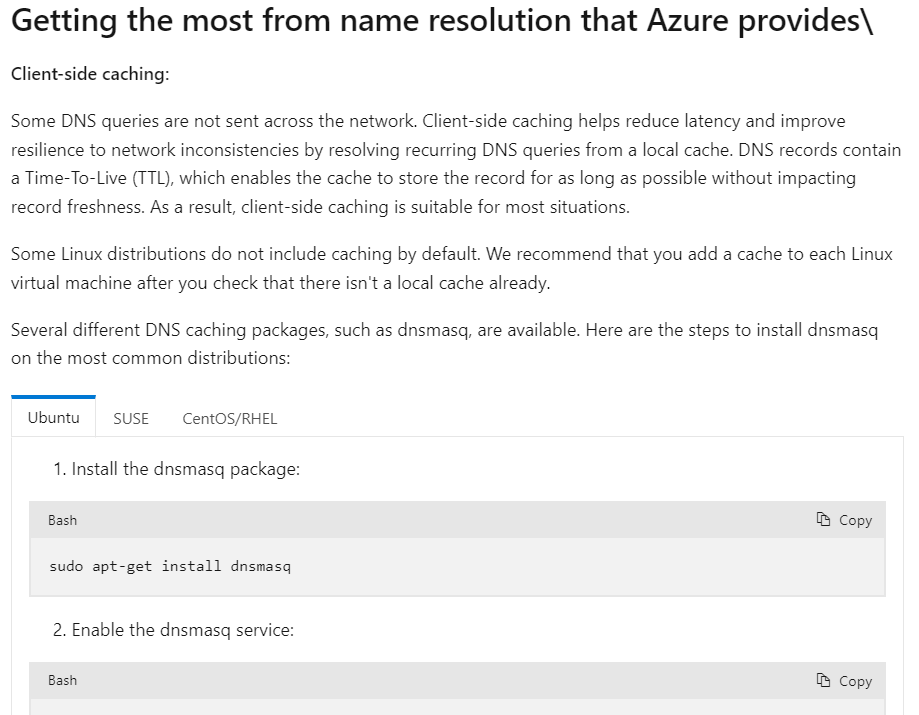Switch to the Ubuntu tab

coord(53,417)
